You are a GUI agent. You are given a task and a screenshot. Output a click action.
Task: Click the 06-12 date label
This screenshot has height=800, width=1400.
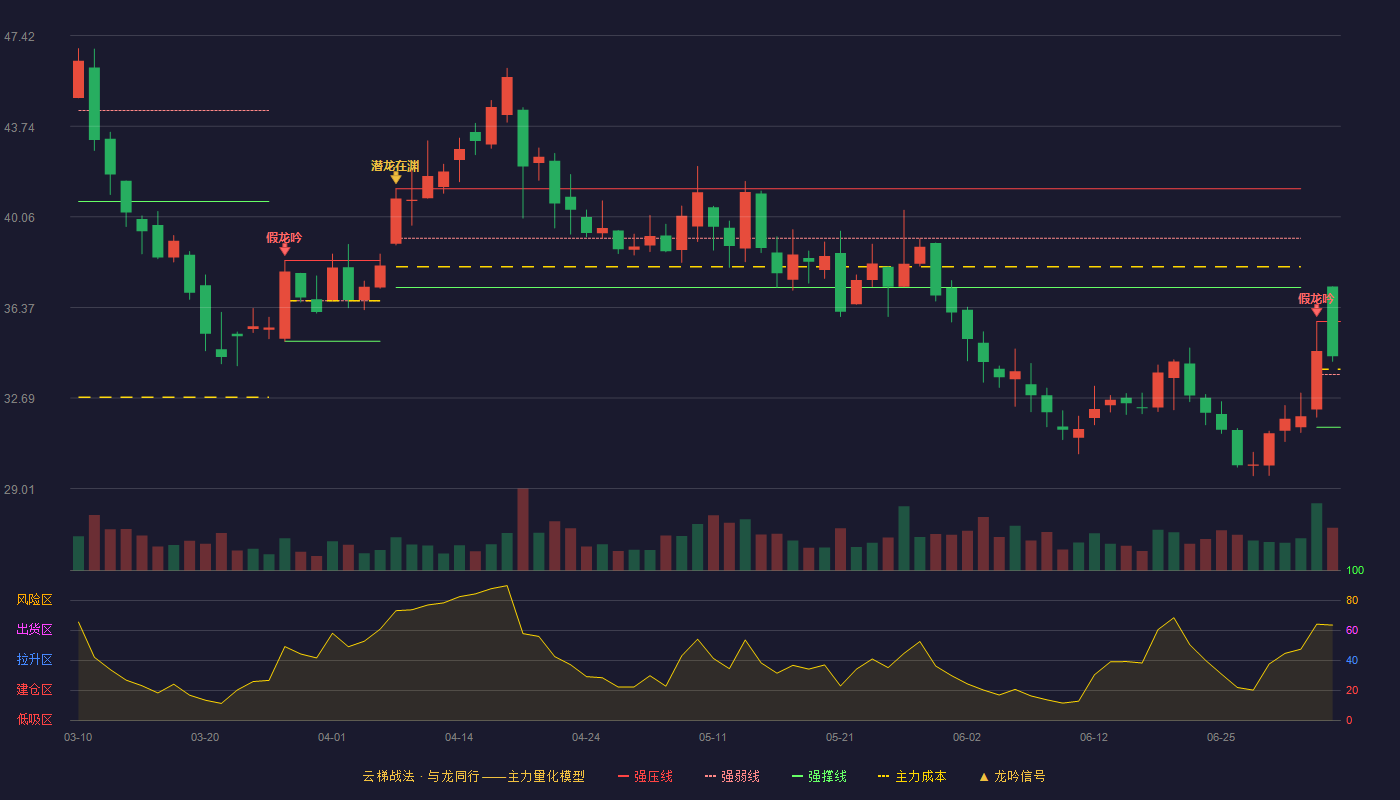pos(1094,737)
